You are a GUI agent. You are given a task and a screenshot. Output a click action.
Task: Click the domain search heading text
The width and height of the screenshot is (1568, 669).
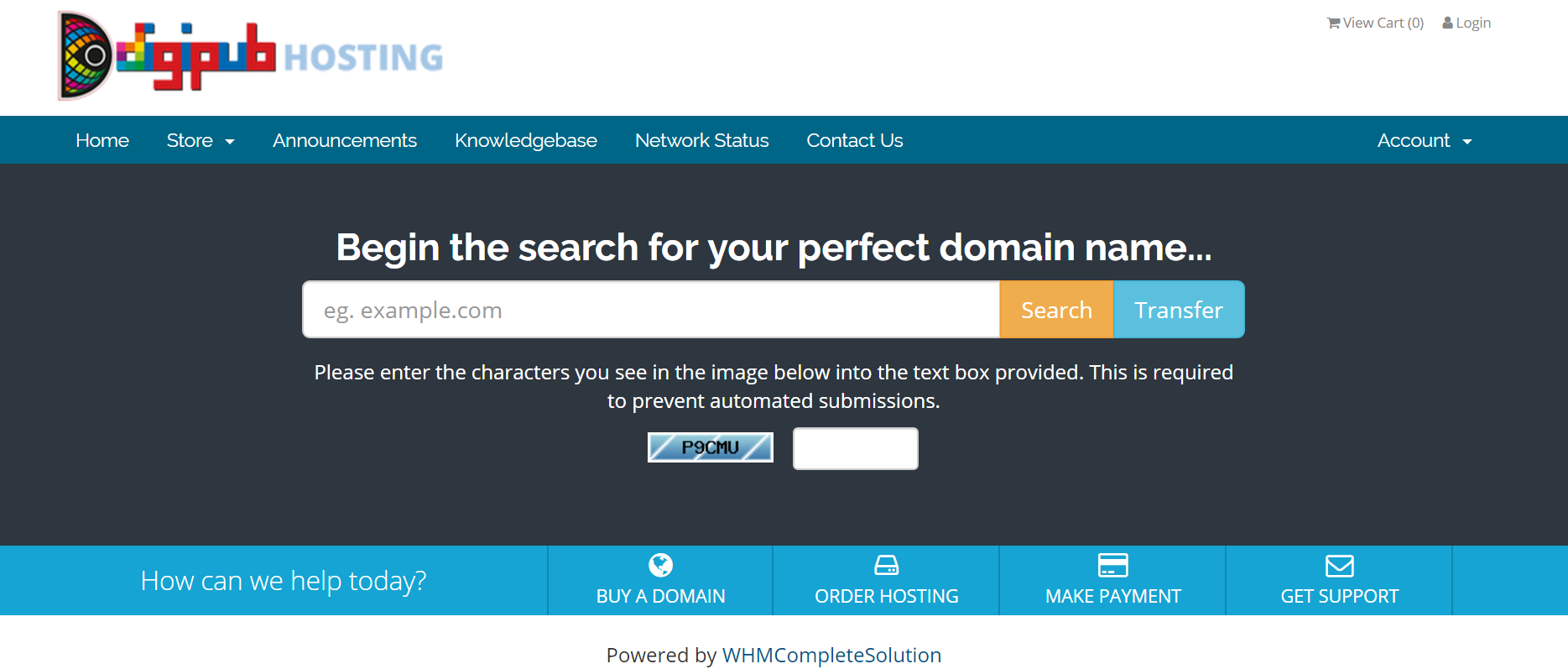coord(774,248)
